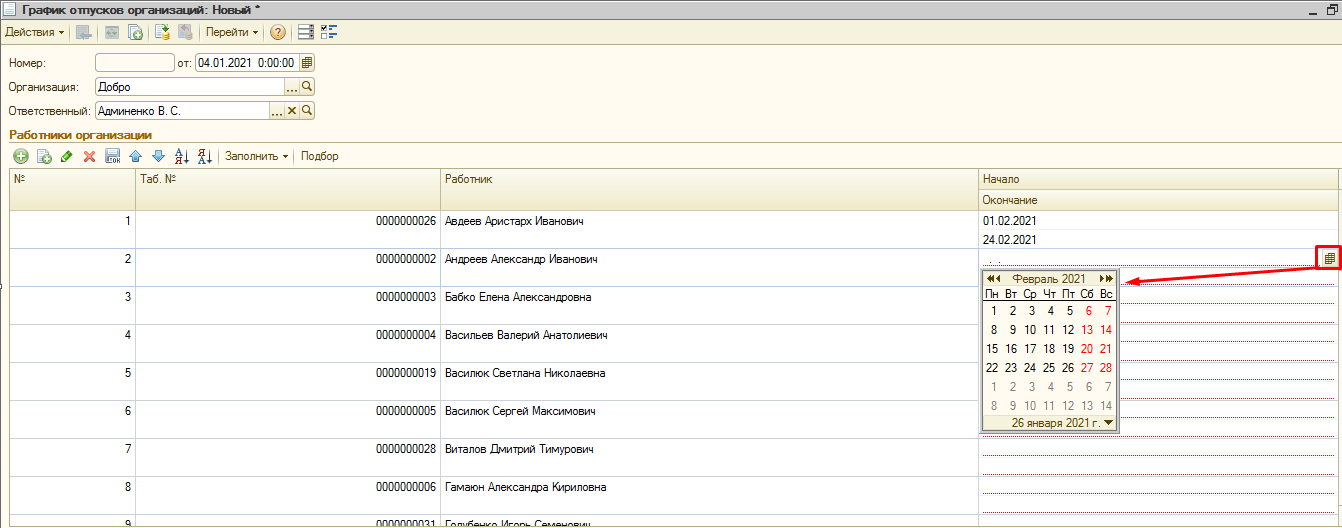This screenshot has width=1342, height=528.
Task: Click the find-in-list toolbar icon
Action: coord(83,32)
